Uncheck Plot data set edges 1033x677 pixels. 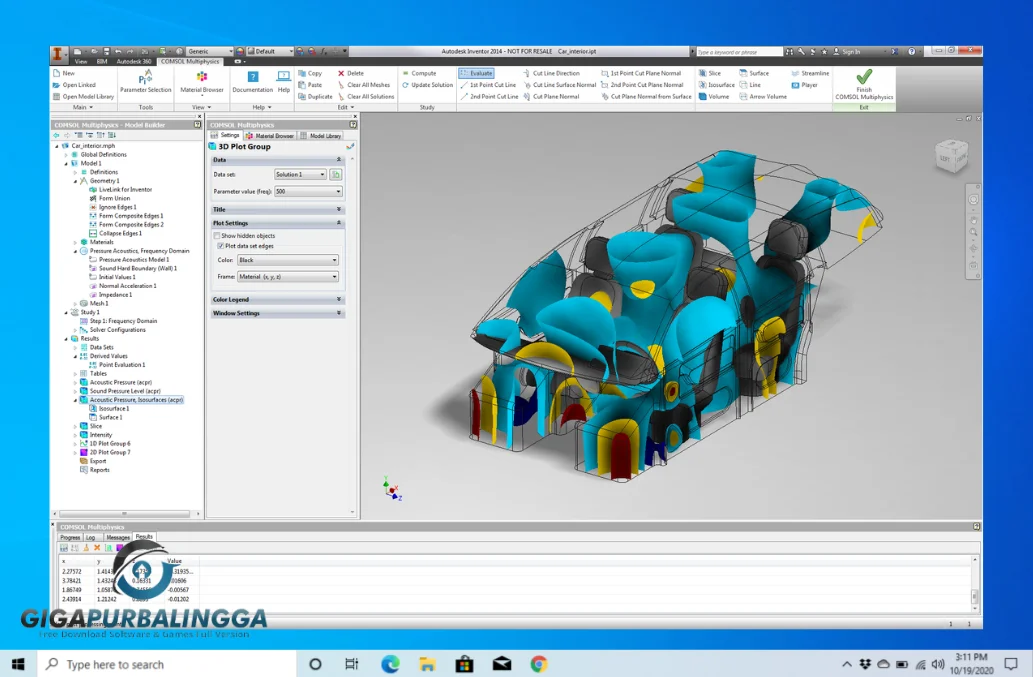coord(221,246)
